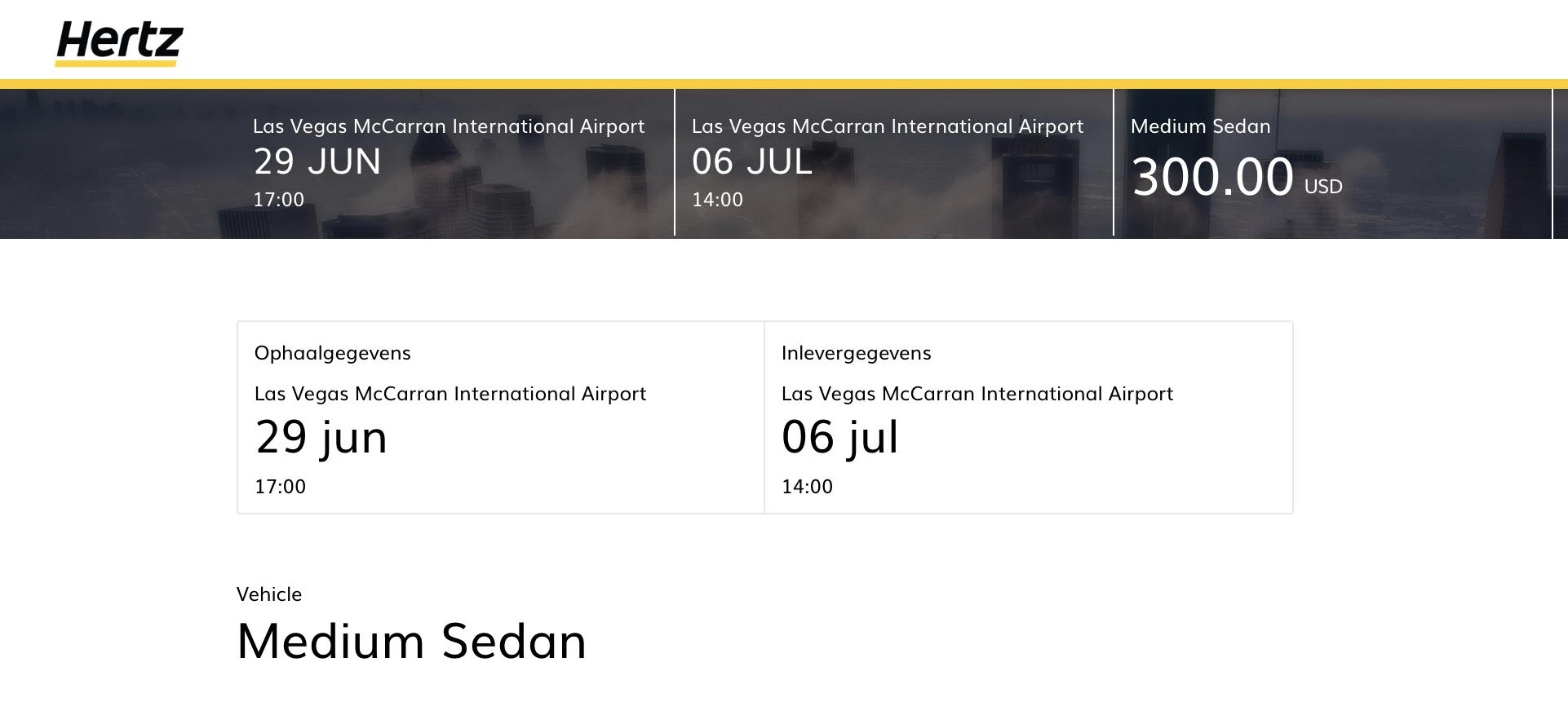Click the USD currency label
This screenshot has width=1568, height=702.
pyautogui.click(x=1323, y=187)
